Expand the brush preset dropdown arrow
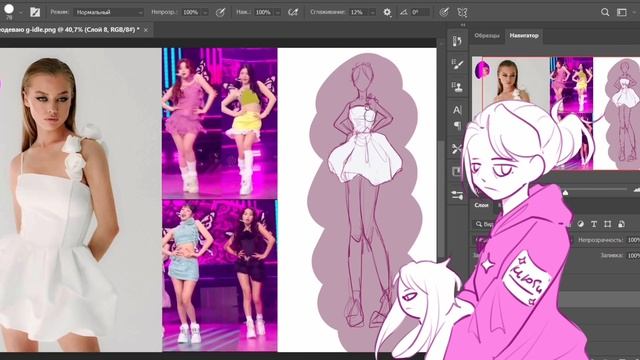The image size is (640, 360). pyautogui.click(x=20, y=13)
